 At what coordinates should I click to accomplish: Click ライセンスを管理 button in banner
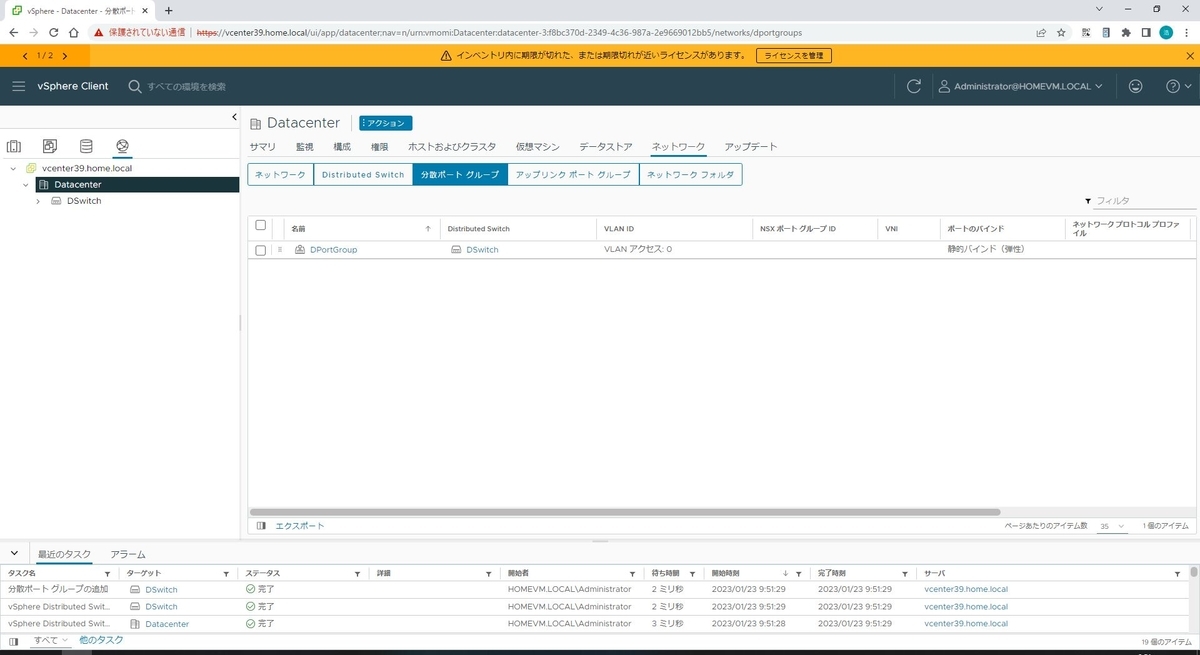[x=793, y=56]
